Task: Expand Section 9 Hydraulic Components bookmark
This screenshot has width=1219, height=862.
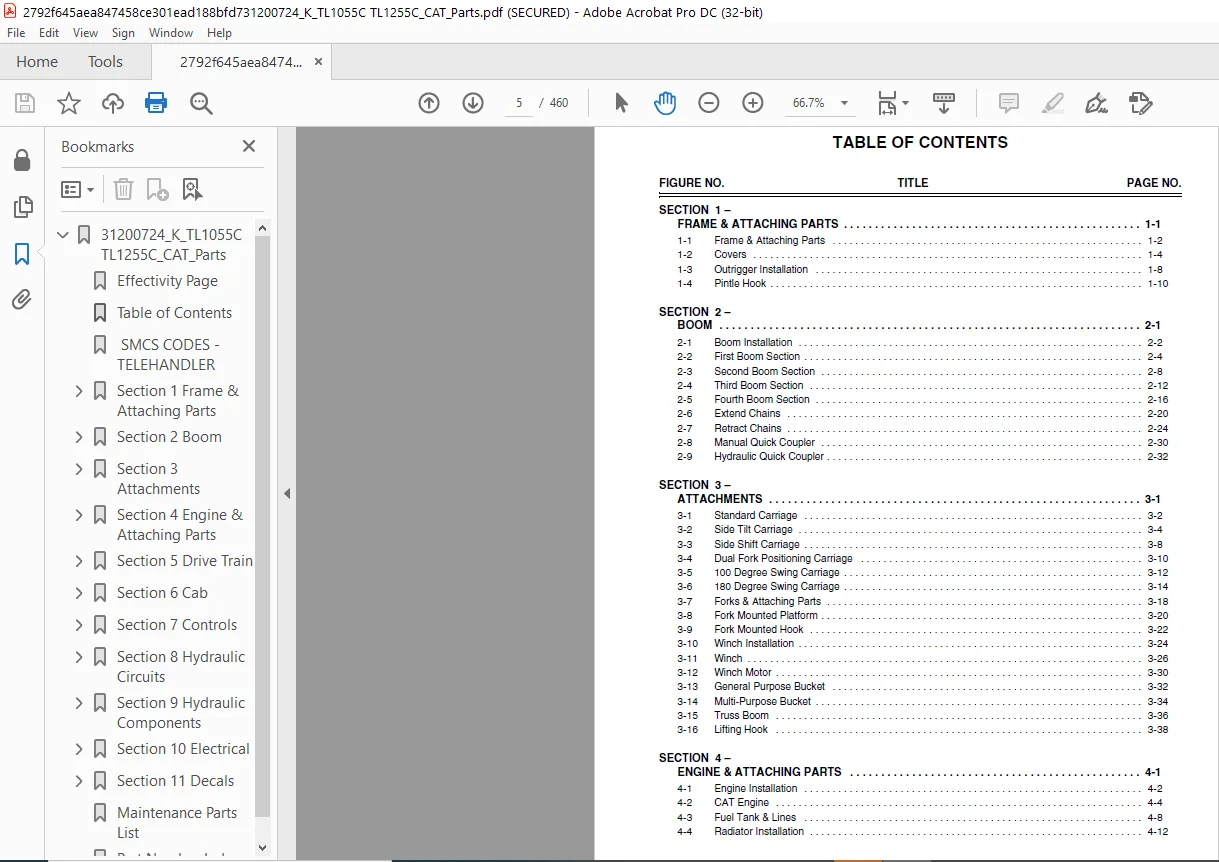Action: tap(79, 703)
